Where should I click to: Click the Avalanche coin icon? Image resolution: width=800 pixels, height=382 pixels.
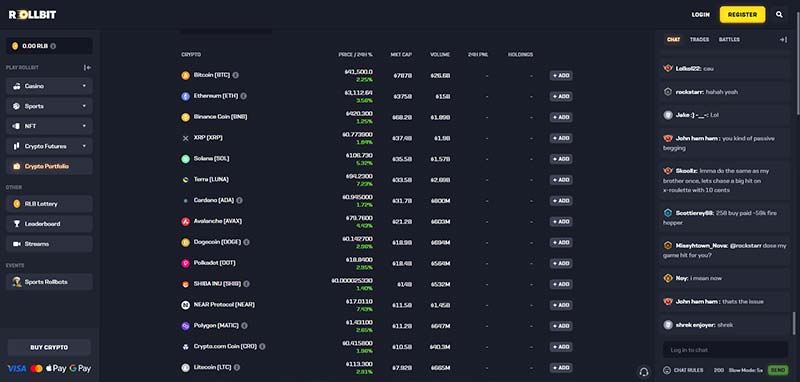point(185,222)
